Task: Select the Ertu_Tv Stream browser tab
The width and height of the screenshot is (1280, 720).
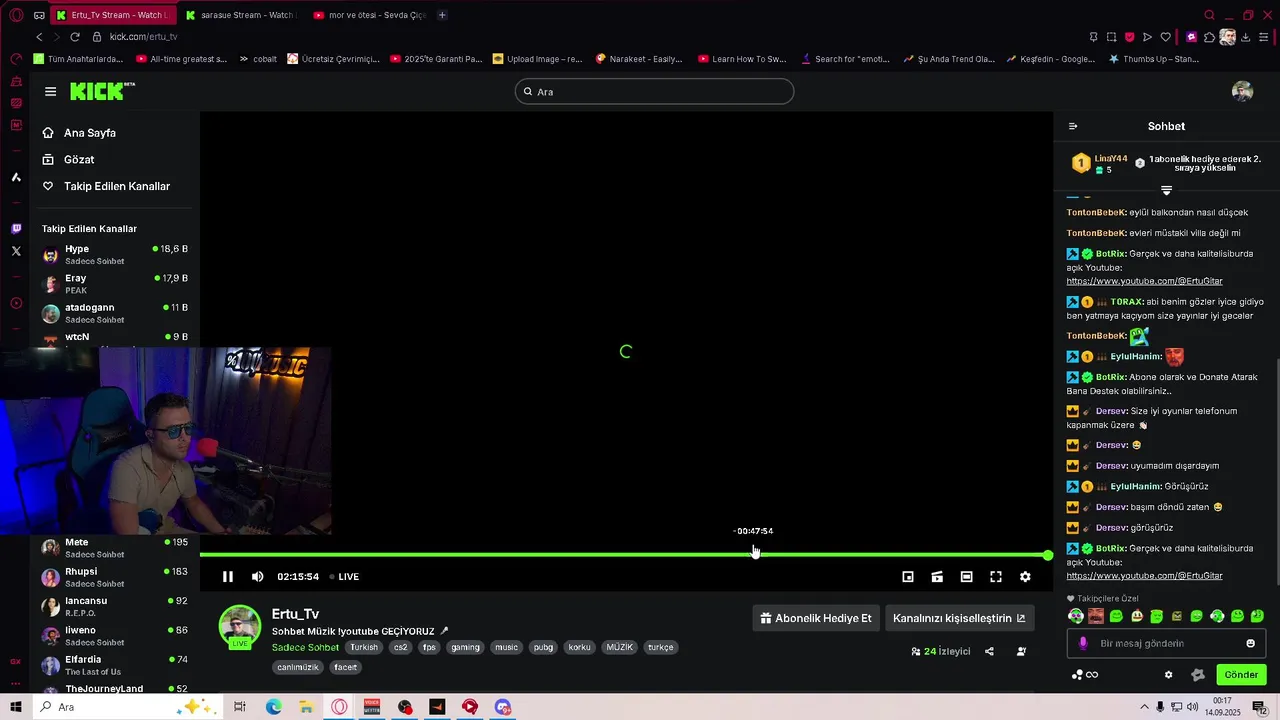Action: (x=112, y=15)
